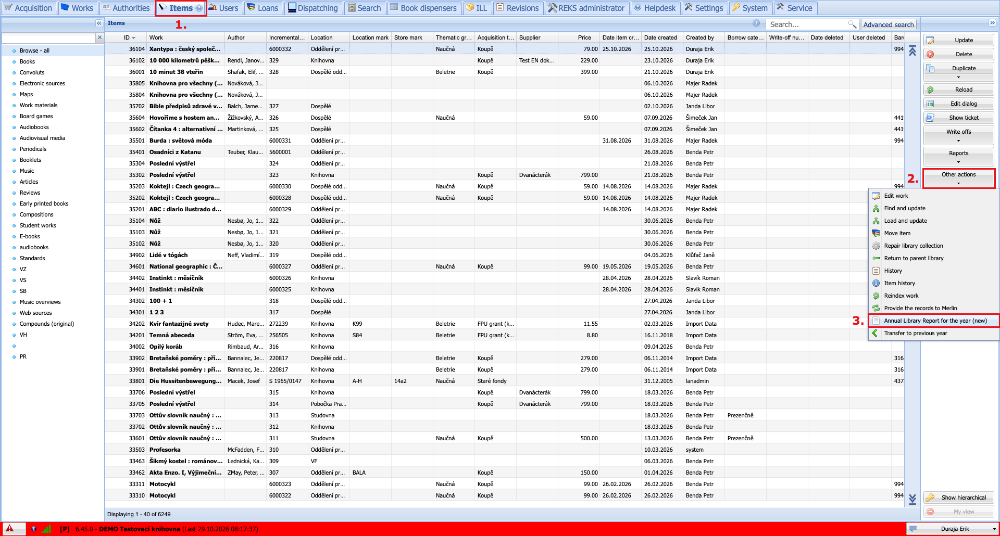Click the Work column header
This screenshot has width=1000, height=536.
point(186,38)
